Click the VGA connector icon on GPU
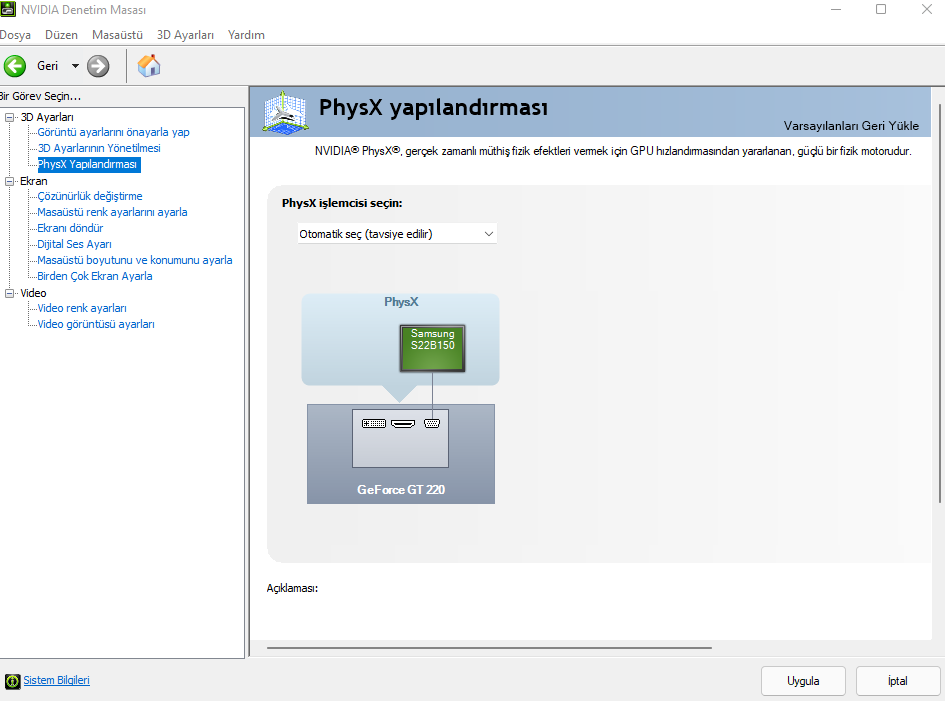 coord(432,424)
